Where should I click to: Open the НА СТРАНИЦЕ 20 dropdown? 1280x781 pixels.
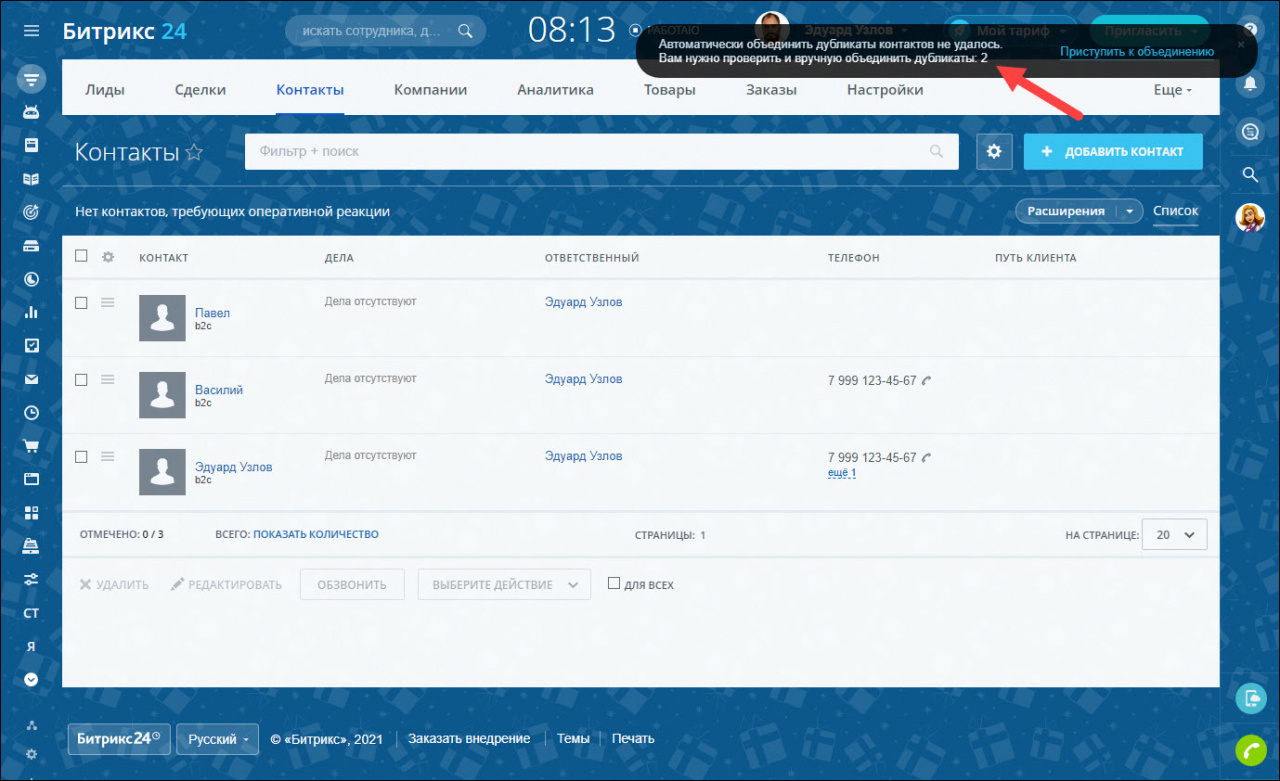(x=1175, y=535)
